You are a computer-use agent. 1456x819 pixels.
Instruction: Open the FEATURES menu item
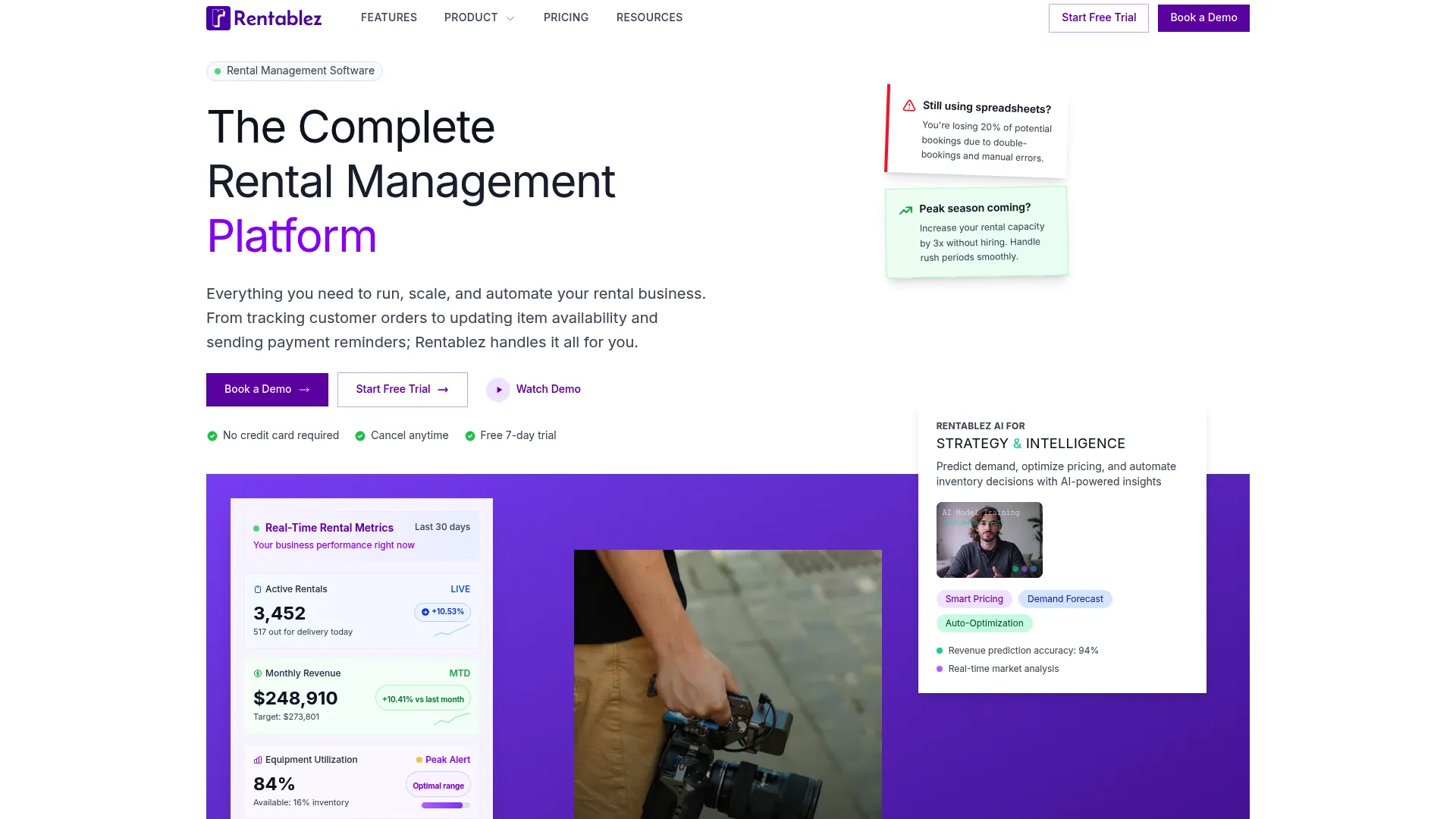click(x=389, y=17)
